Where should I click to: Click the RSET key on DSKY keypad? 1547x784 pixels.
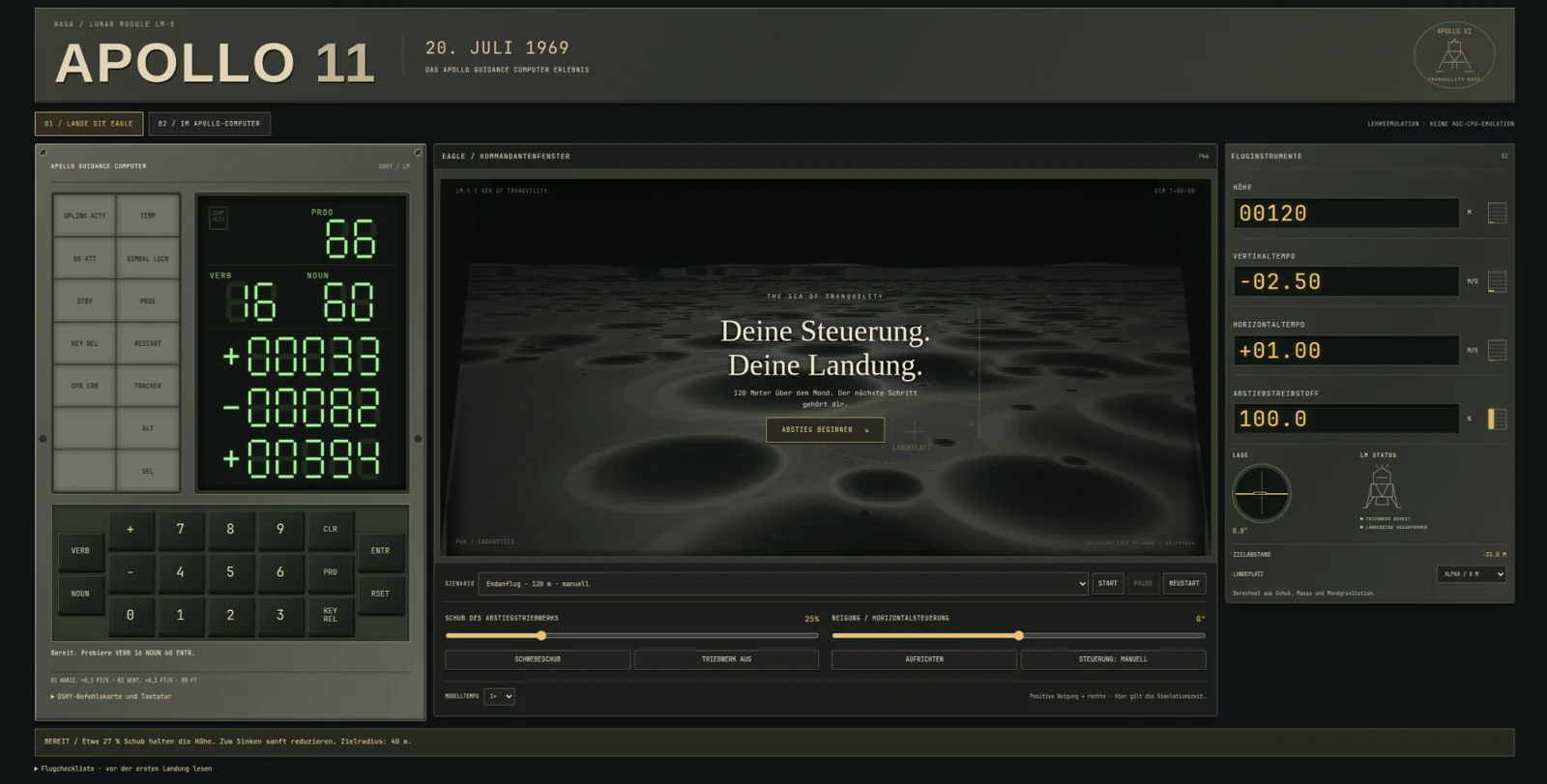380,594
